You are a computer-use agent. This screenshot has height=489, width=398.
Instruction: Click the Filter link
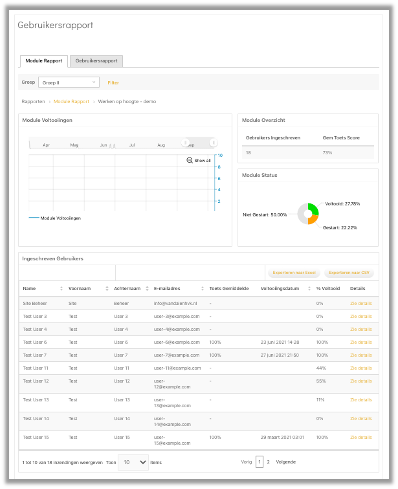(113, 83)
